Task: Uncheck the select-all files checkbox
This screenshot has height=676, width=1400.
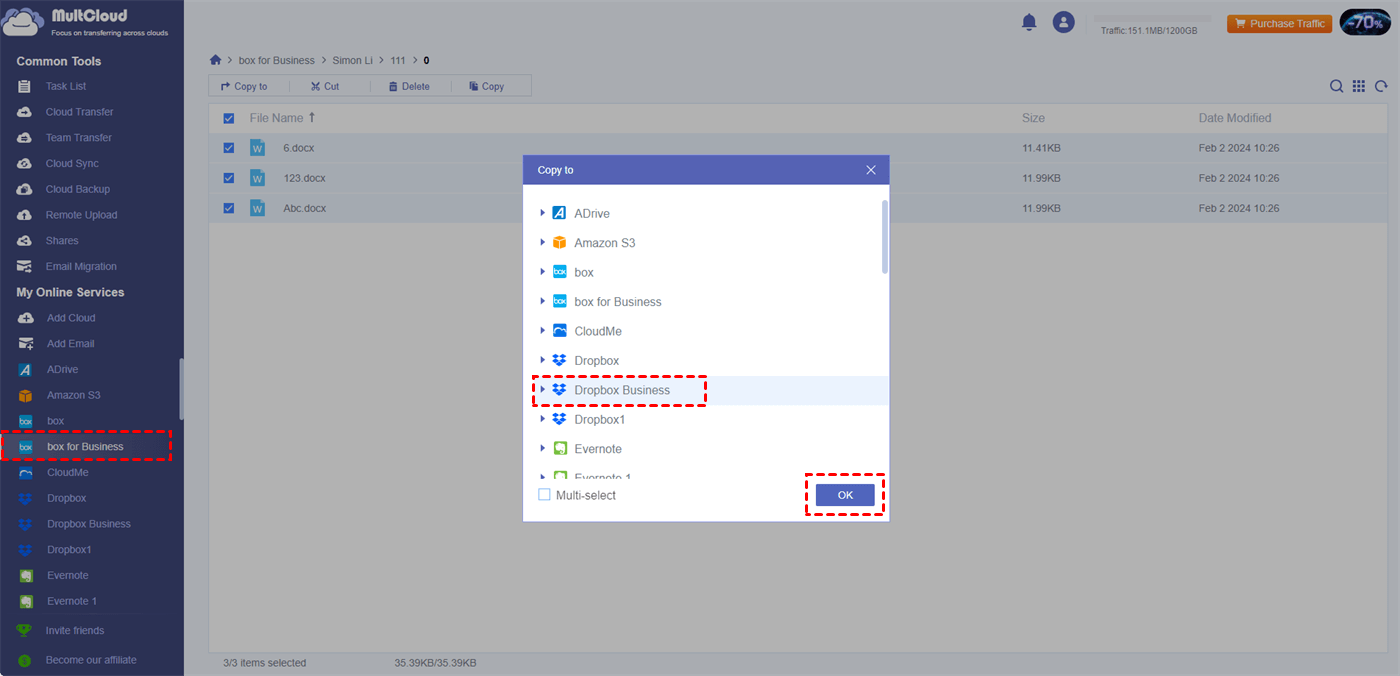Action: [229, 118]
